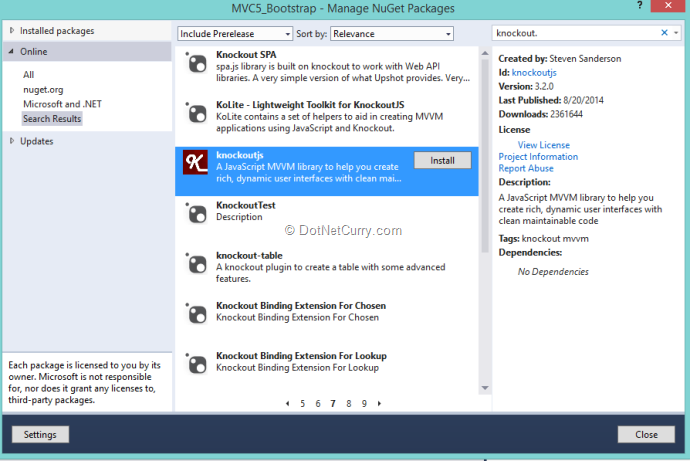The height and width of the screenshot is (461, 690).
Task: Go to next results pages arrow
Action: [x=379, y=403]
